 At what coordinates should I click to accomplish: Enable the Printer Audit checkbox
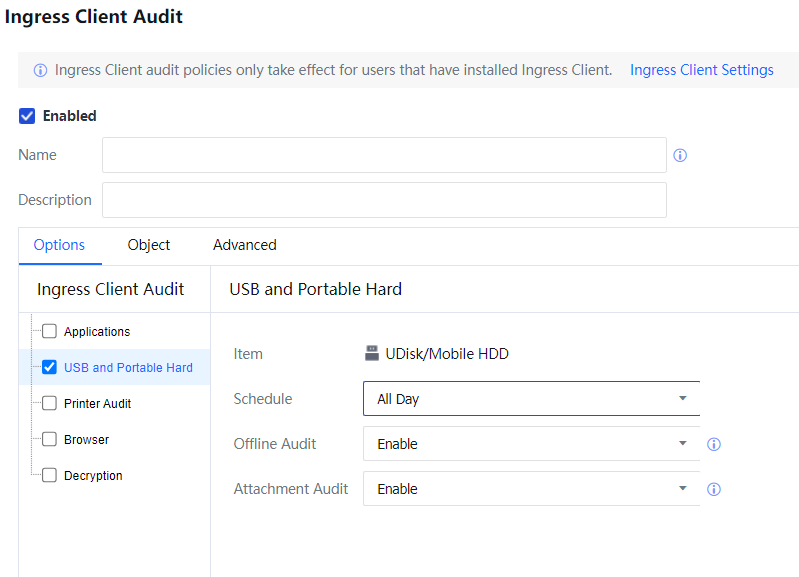(x=49, y=403)
